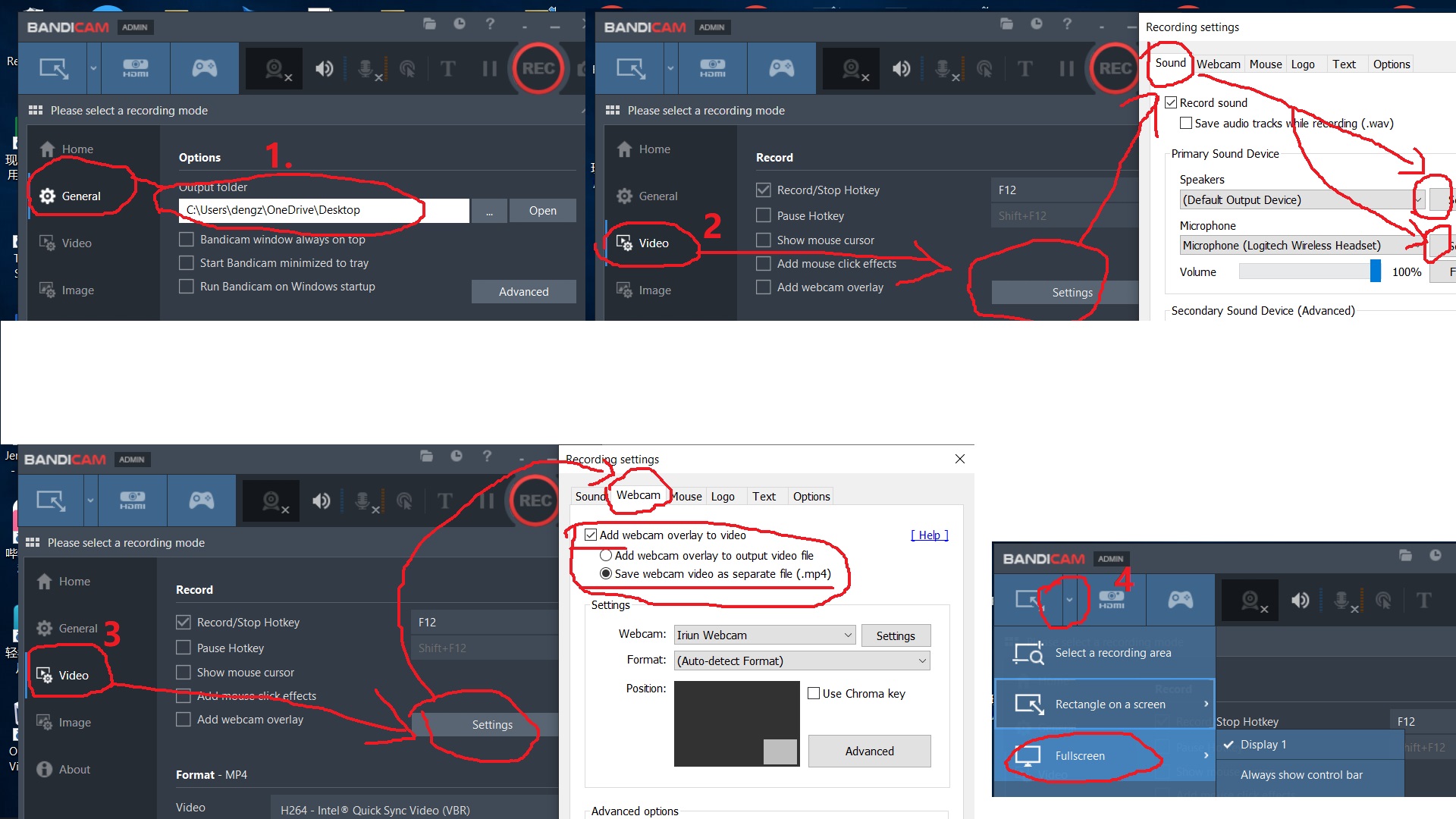This screenshot has width=1456, height=819.
Task: Open the Logo tab in the dialog showing Primary Sound Device
Action: point(1303,64)
